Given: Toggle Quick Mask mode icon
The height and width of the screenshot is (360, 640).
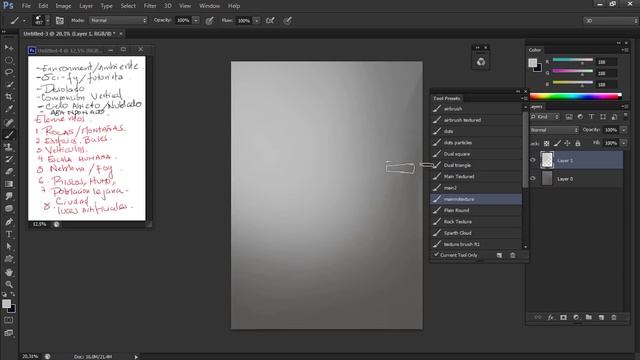Looking at the screenshot, I should click(x=9, y=320).
